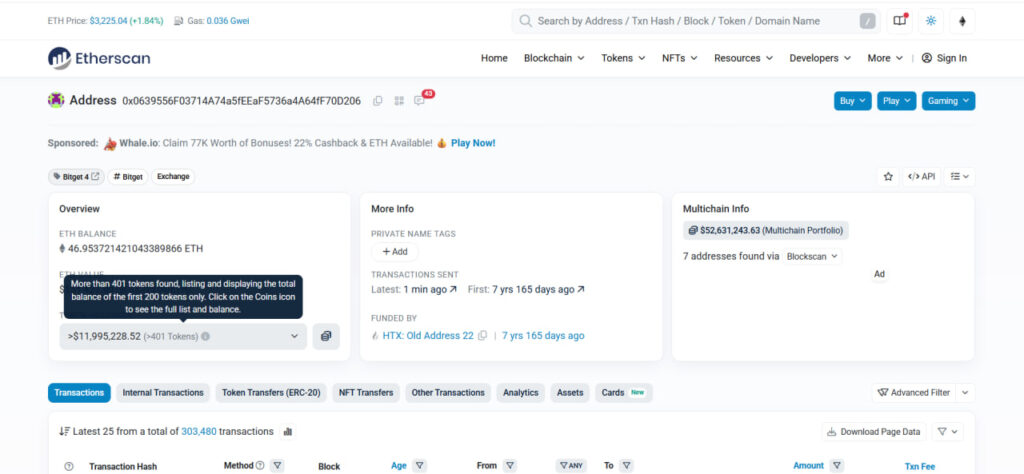Expand the More menu

pos(885,58)
